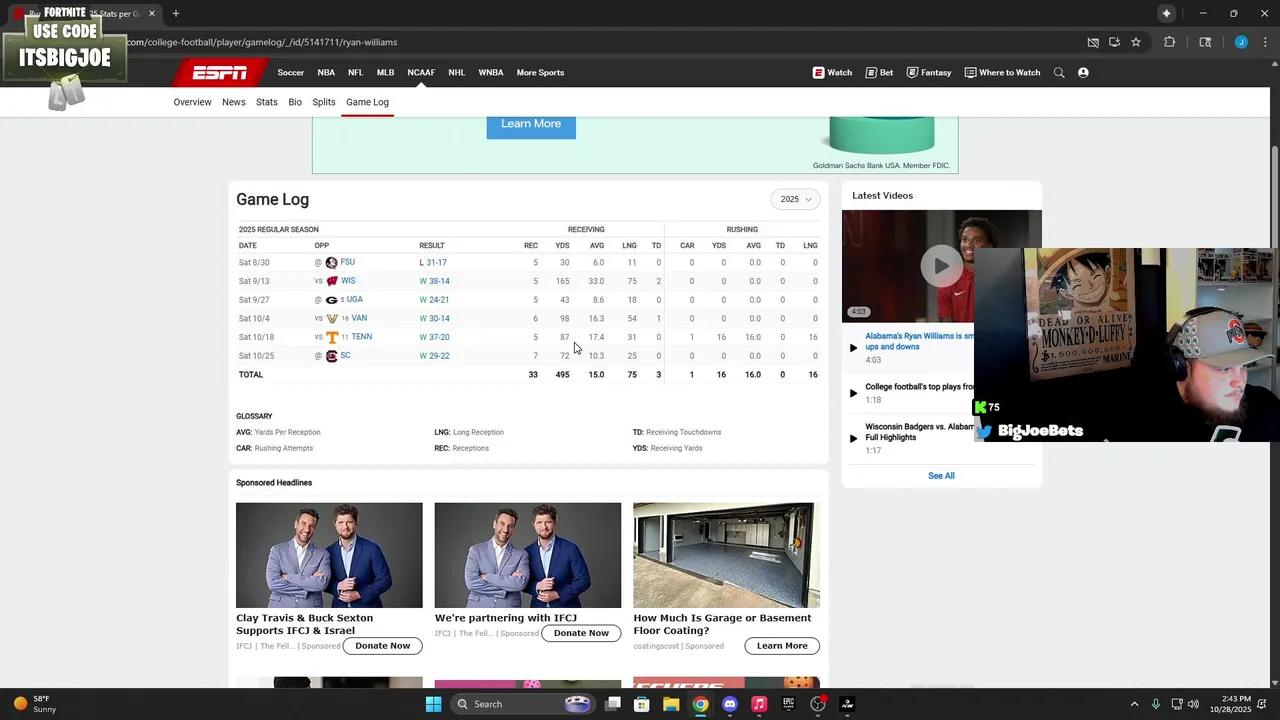The height and width of the screenshot is (720, 1280).
Task: Open Task View on the taskbar
Action: (613, 704)
